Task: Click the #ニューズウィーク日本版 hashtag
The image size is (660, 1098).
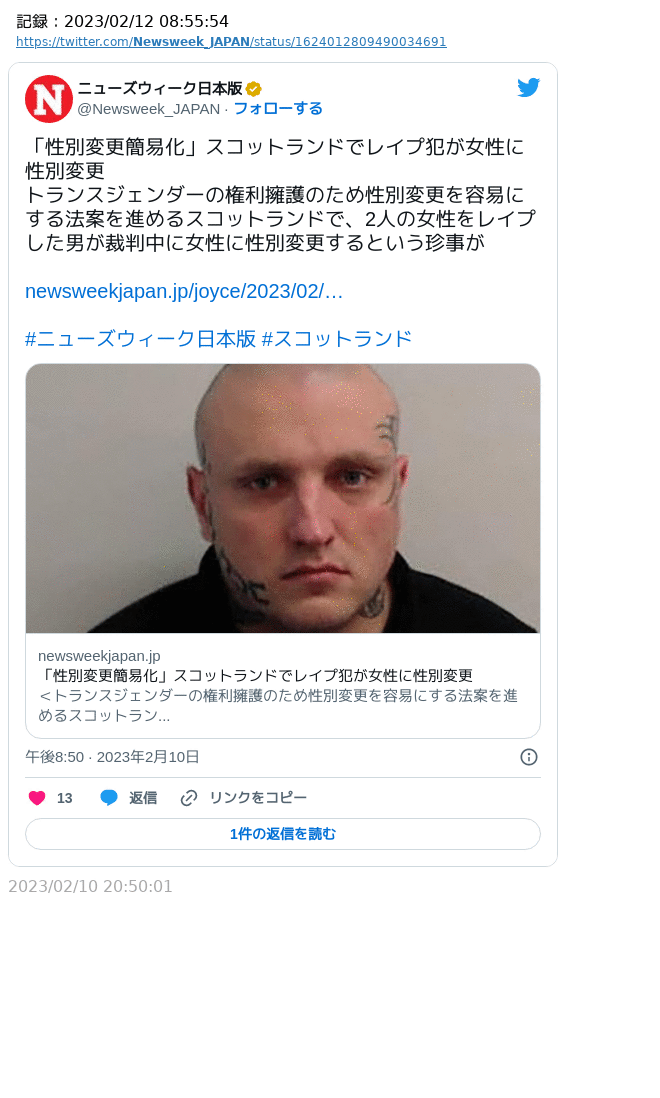Action: click(x=141, y=339)
